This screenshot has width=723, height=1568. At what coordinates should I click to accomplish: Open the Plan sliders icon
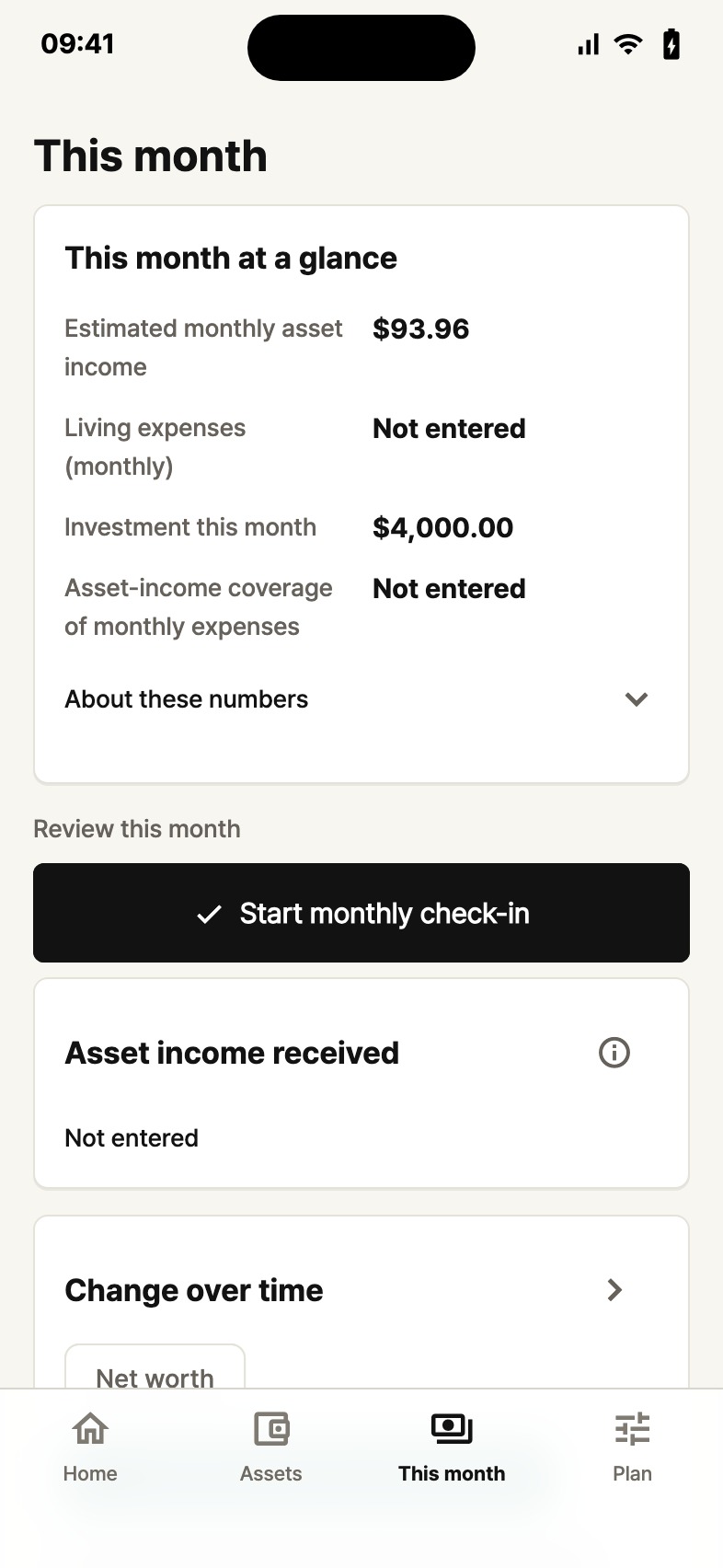click(632, 1429)
